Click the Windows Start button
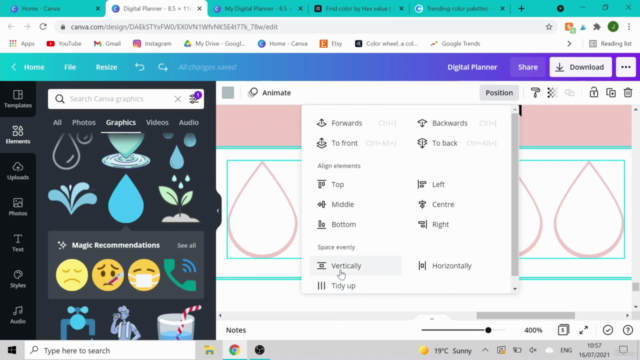Image resolution: width=640 pixels, height=360 pixels. 12,350
